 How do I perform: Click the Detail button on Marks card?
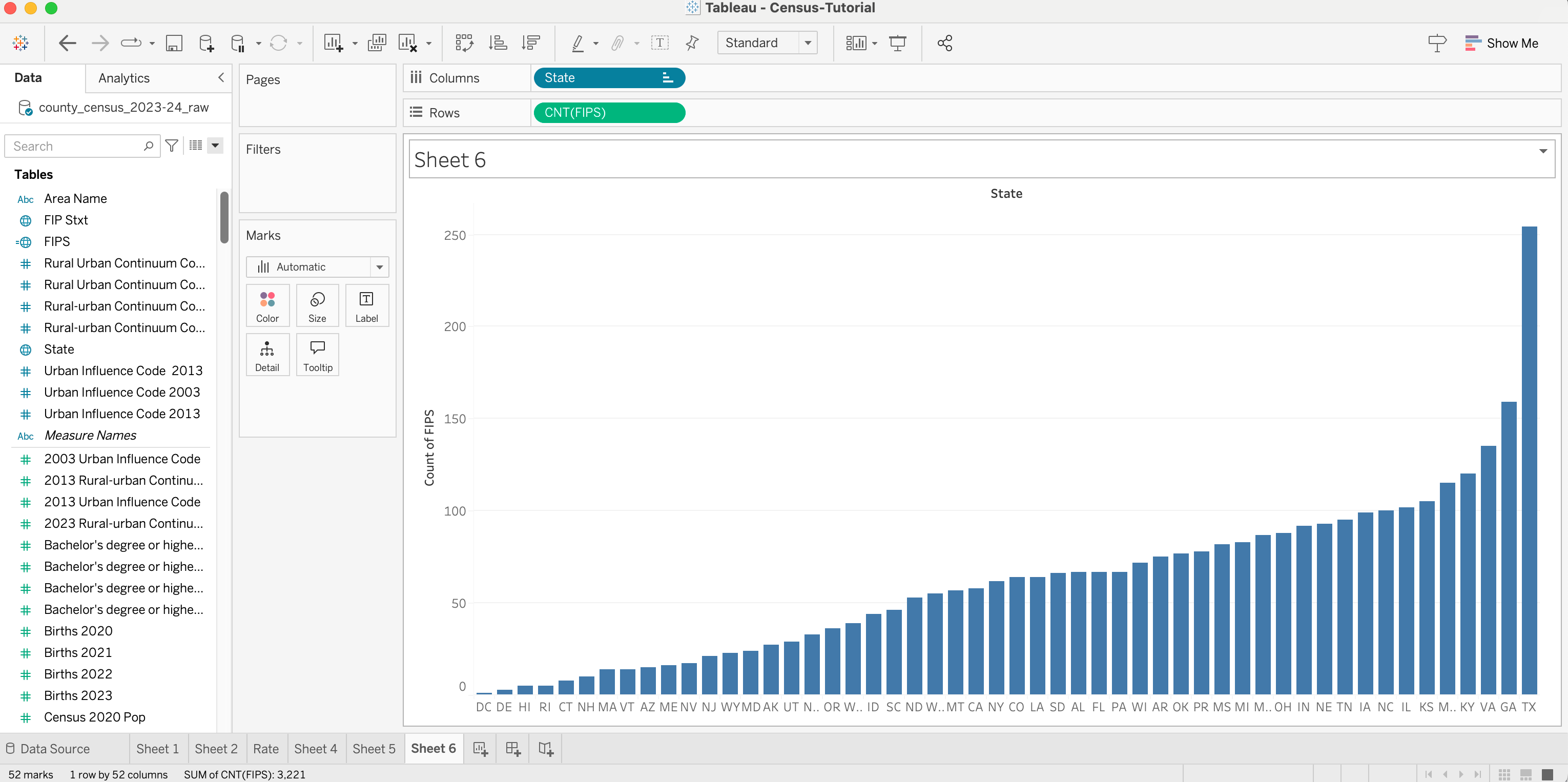coord(267,355)
